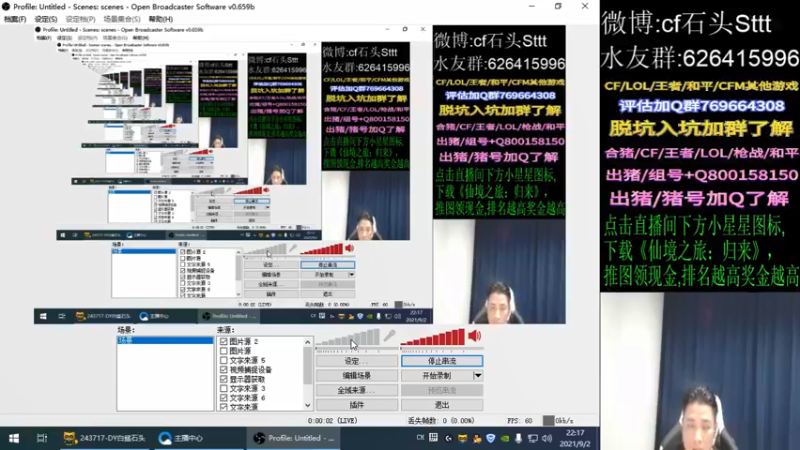Click the 丢失帧数 dropped frames status

(441, 421)
